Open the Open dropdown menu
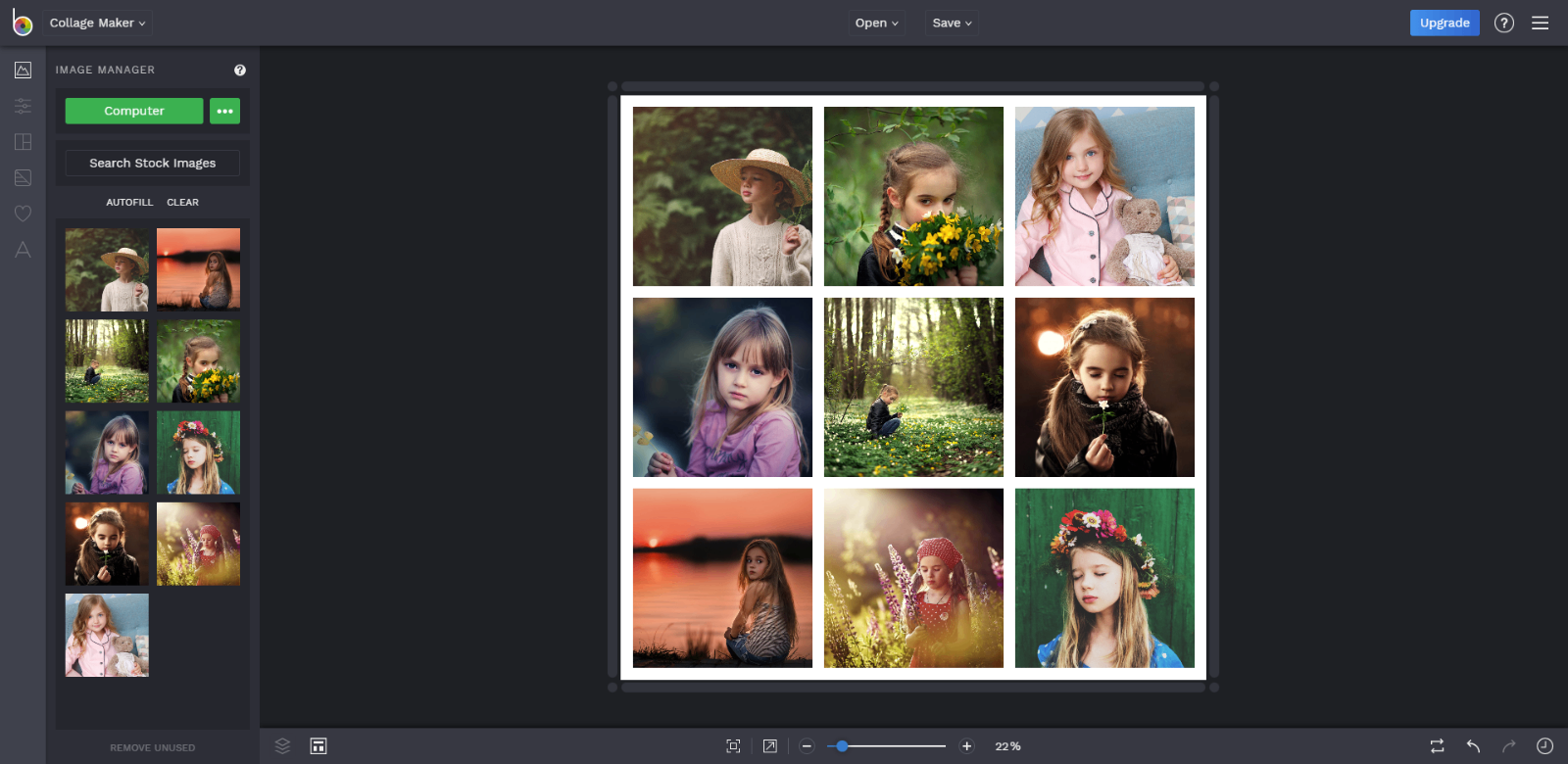 (x=876, y=23)
